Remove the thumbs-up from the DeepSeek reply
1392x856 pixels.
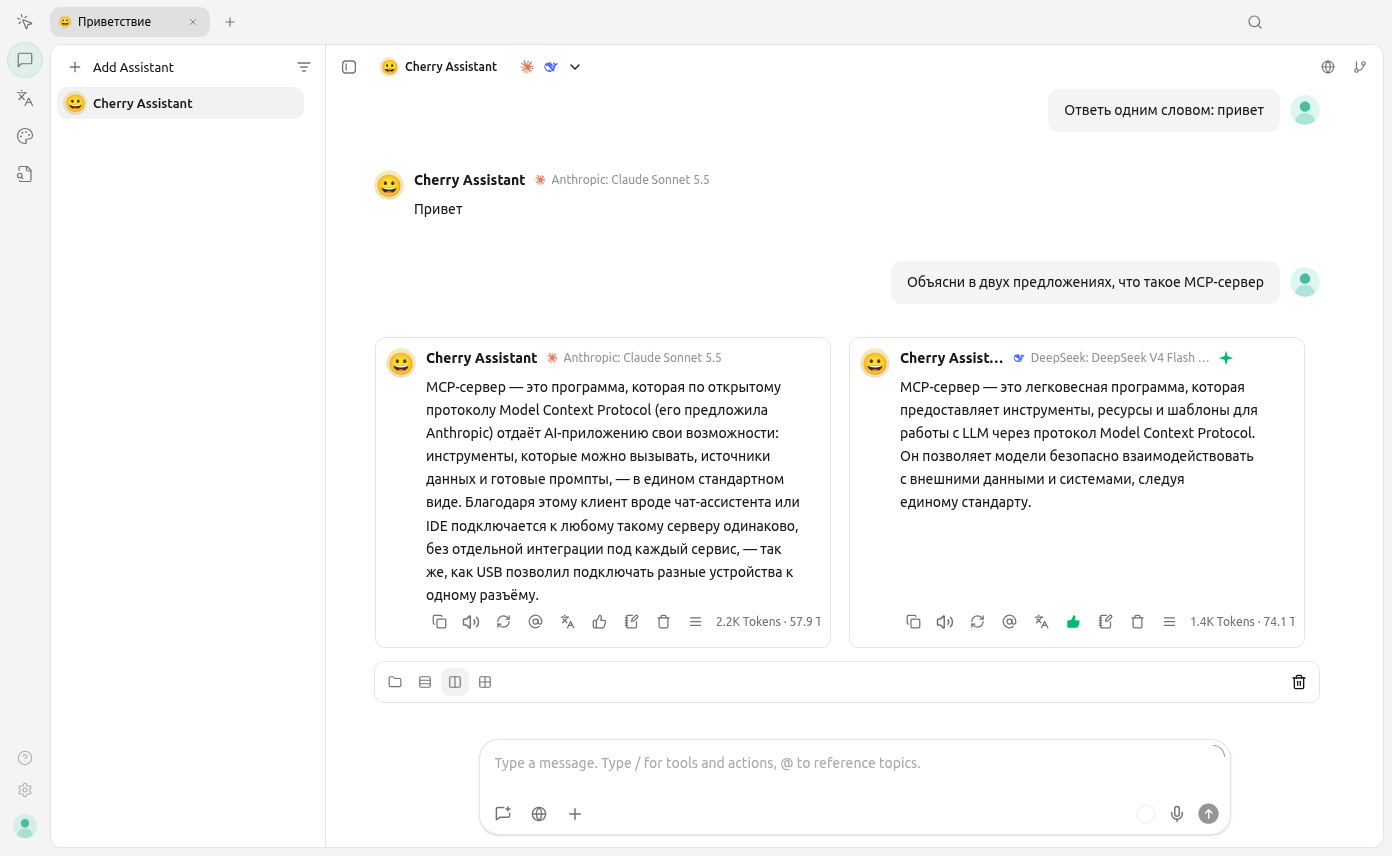[x=1073, y=622]
